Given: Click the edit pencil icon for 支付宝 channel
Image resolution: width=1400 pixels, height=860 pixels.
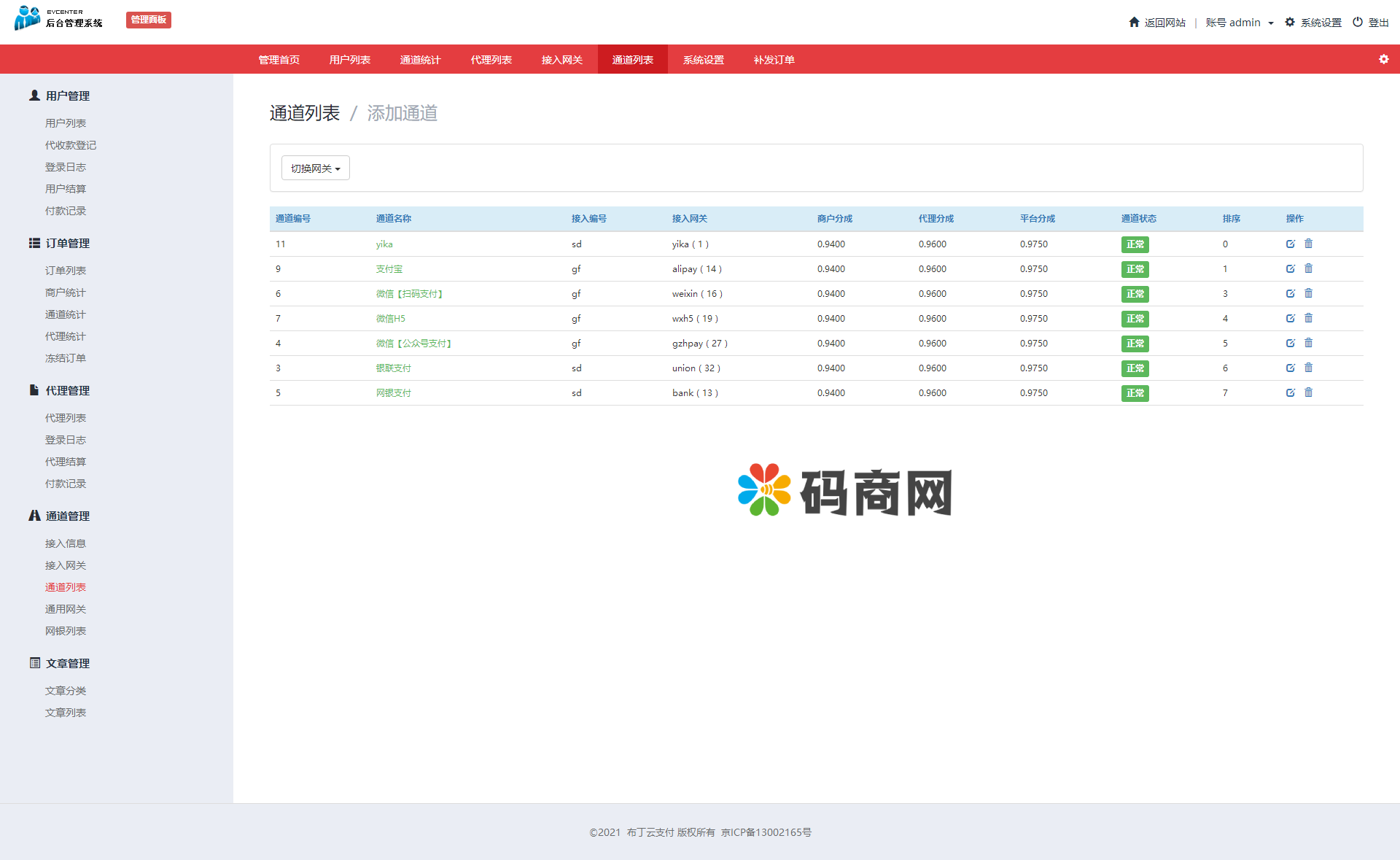Looking at the screenshot, I should (x=1291, y=268).
